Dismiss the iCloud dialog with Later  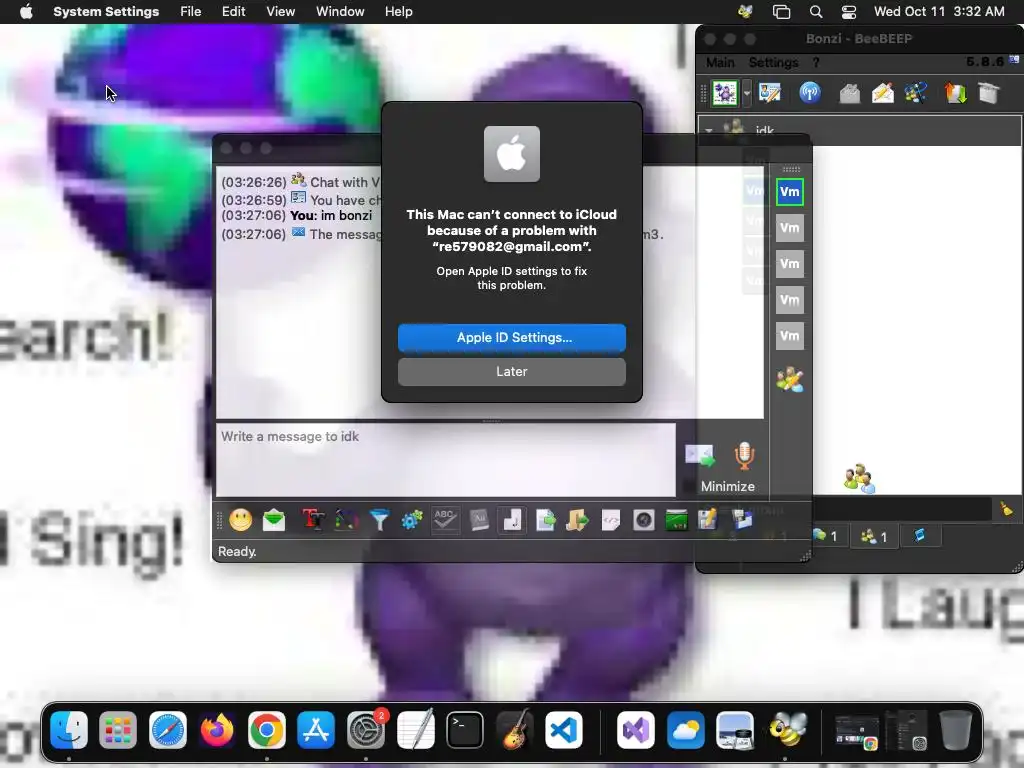coord(511,372)
